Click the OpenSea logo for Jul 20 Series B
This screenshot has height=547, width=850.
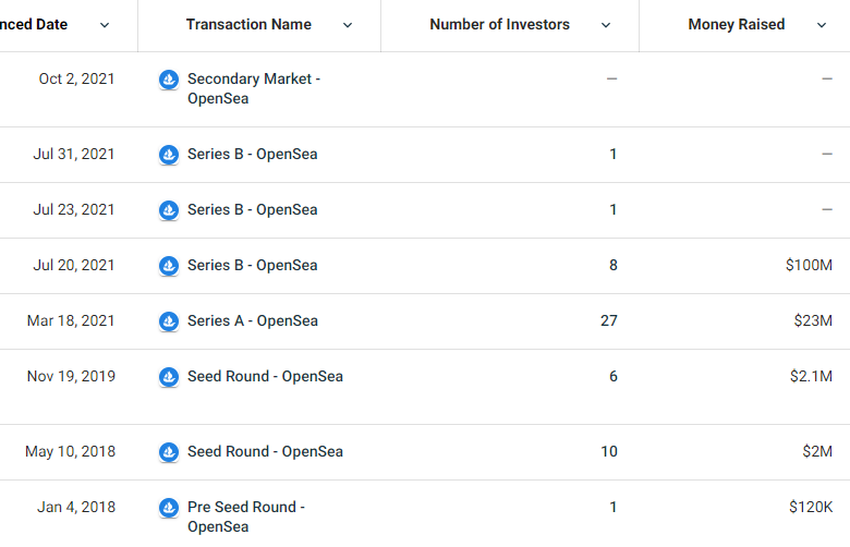169,266
